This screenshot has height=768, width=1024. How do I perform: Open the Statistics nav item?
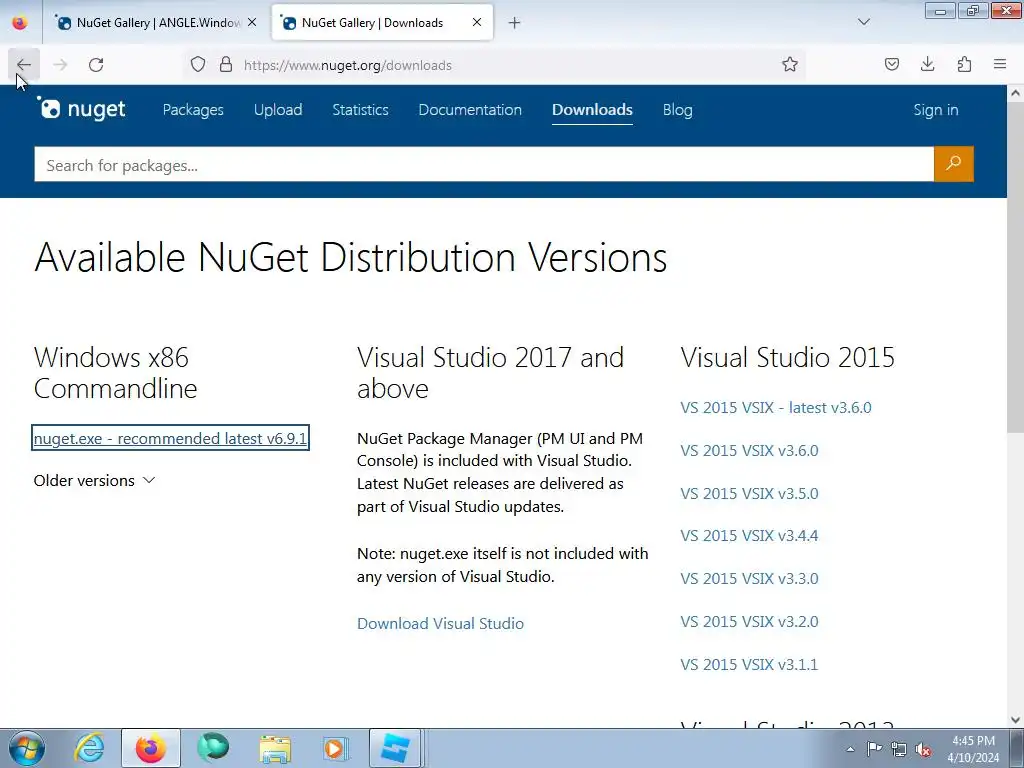click(360, 110)
